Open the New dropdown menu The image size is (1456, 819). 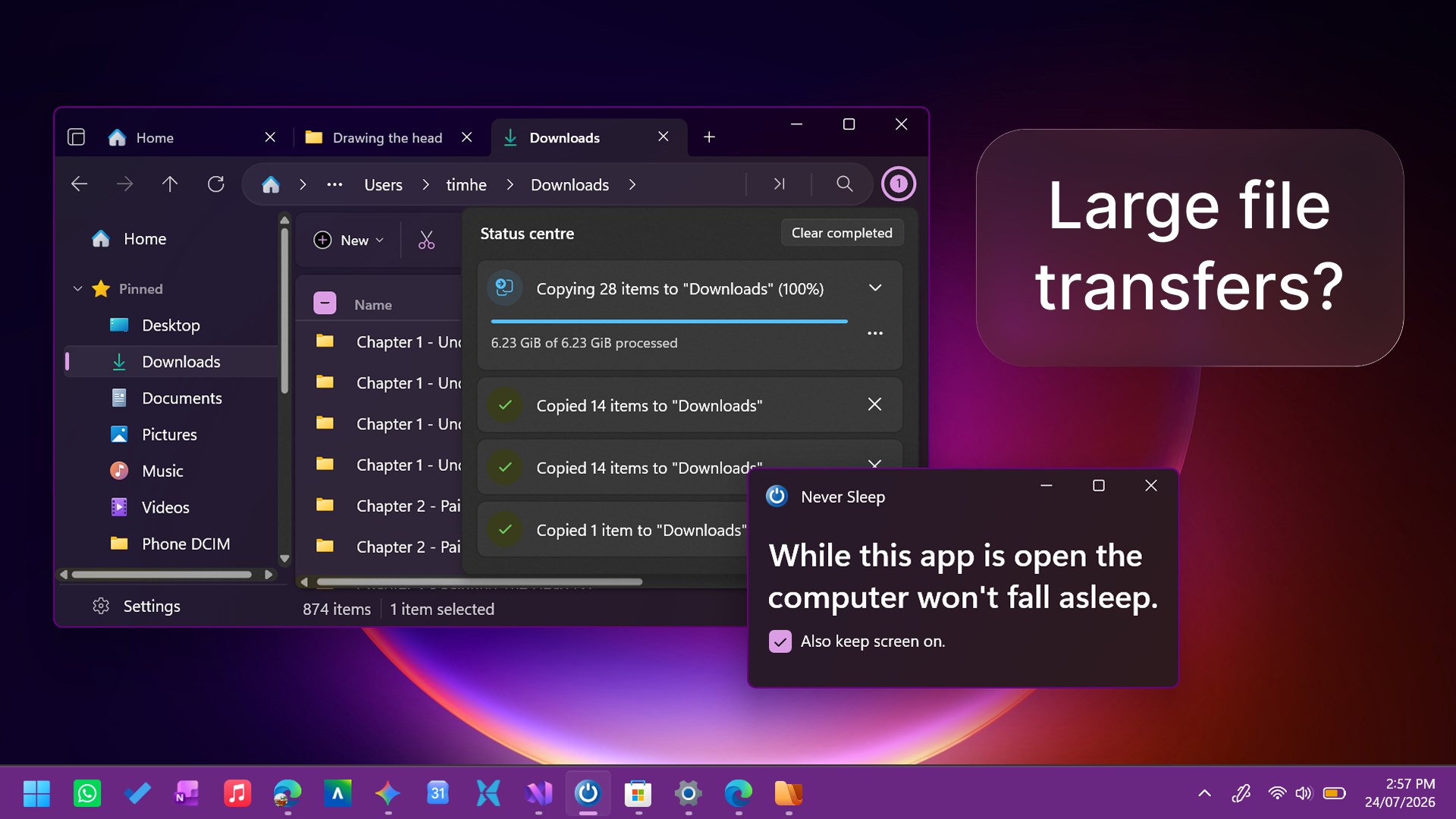349,240
